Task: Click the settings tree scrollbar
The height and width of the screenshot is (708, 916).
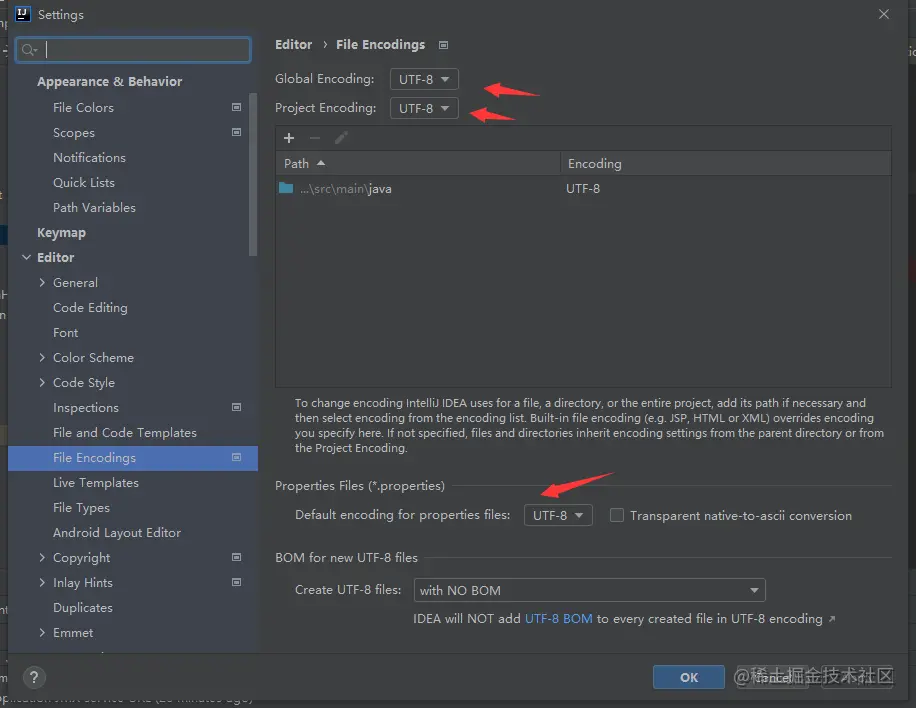Action: pyautogui.click(x=253, y=174)
